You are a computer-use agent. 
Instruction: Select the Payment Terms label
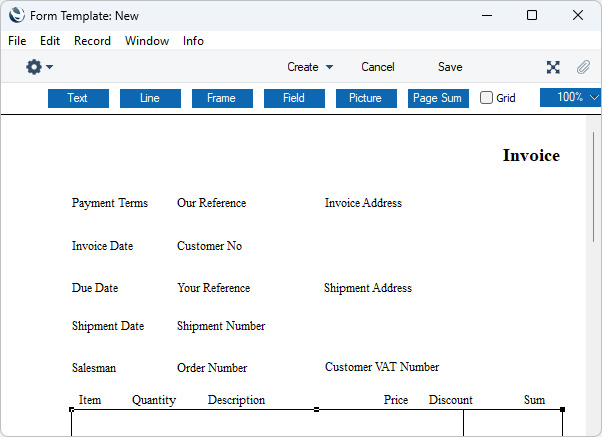(110, 203)
